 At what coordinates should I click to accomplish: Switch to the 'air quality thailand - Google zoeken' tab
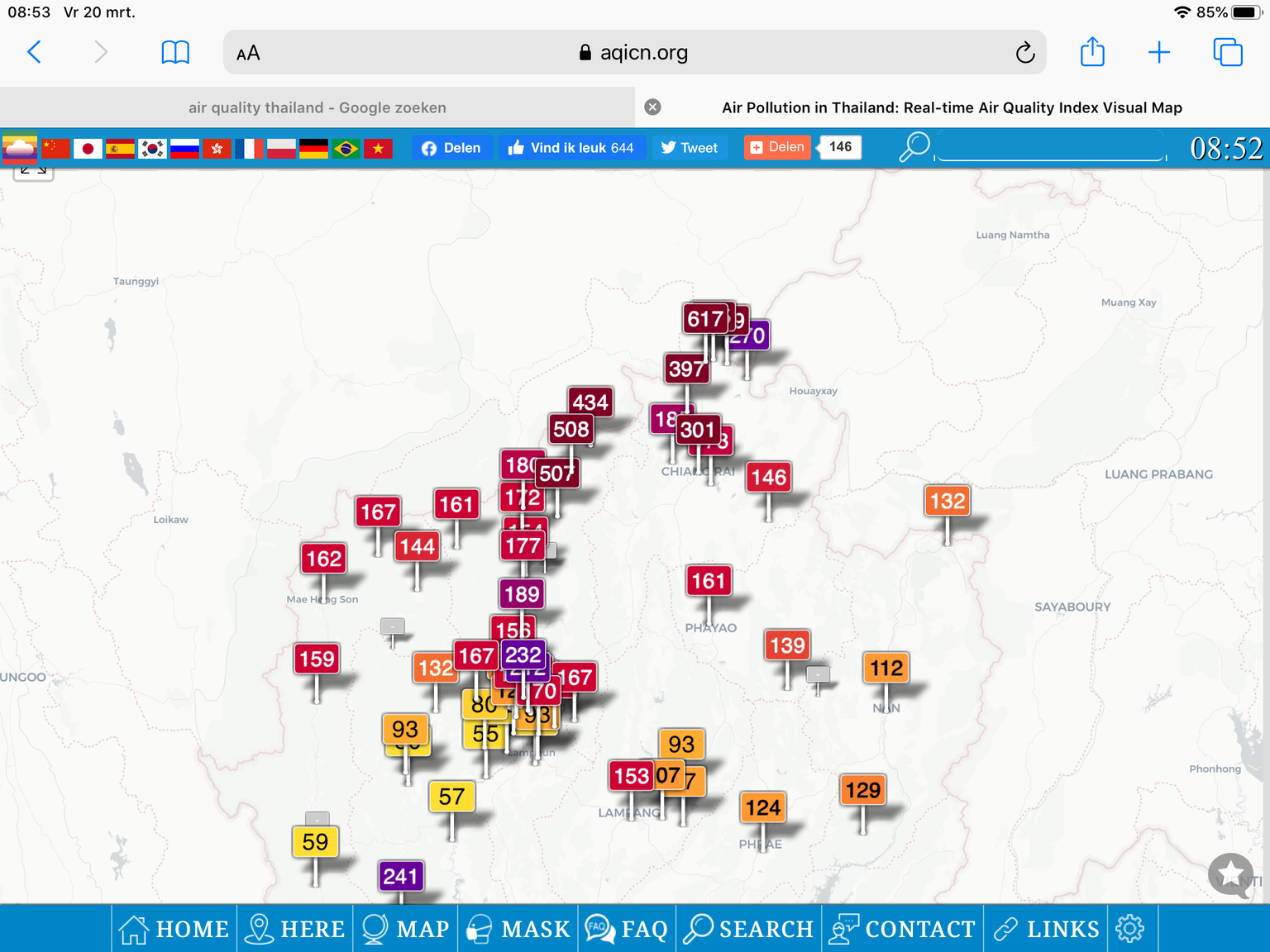pos(317,107)
